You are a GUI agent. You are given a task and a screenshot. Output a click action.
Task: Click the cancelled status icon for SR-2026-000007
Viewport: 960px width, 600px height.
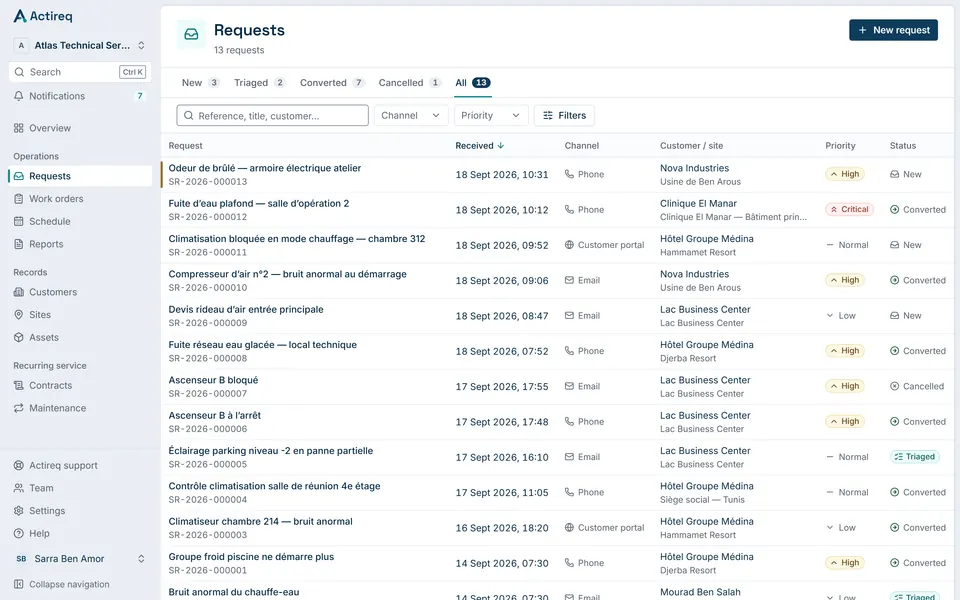coord(894,386)
